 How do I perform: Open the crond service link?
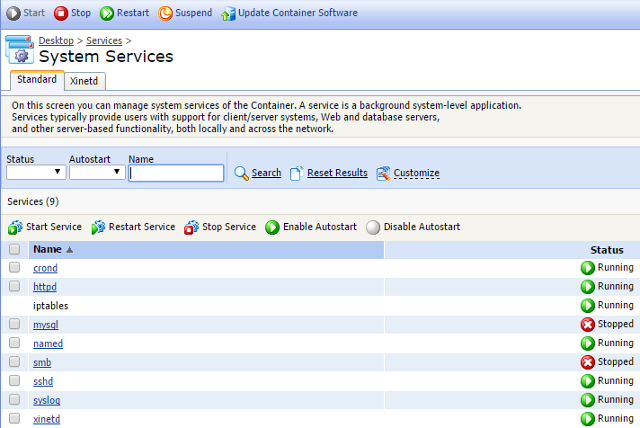coord(45,268)
